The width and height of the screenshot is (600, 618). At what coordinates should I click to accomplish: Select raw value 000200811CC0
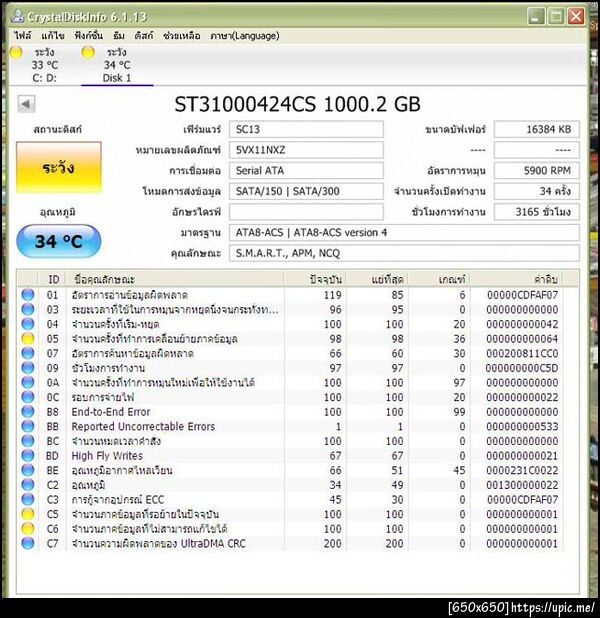click(x=522, y=353)
